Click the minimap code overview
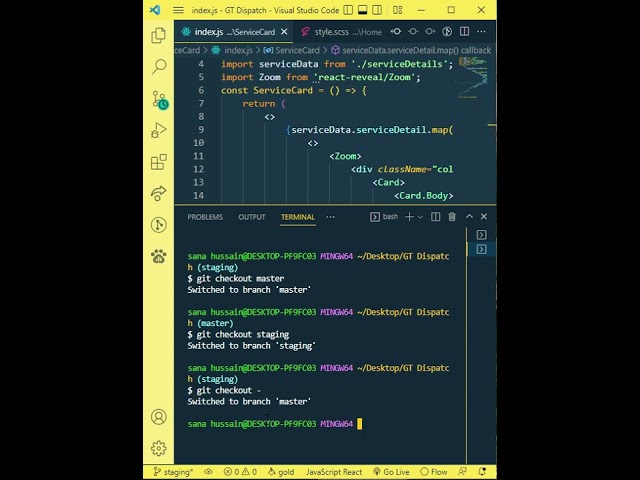The height and width of the screenshot is (480, 640). [473, 78]
